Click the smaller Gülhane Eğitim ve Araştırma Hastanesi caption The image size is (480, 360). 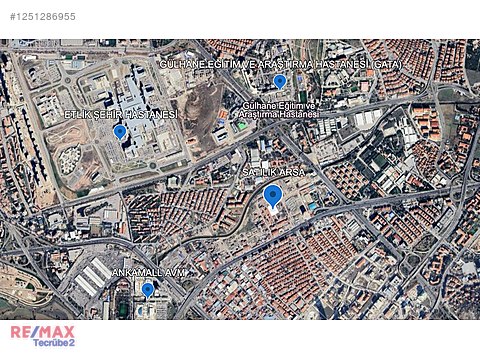click(279, 110)
